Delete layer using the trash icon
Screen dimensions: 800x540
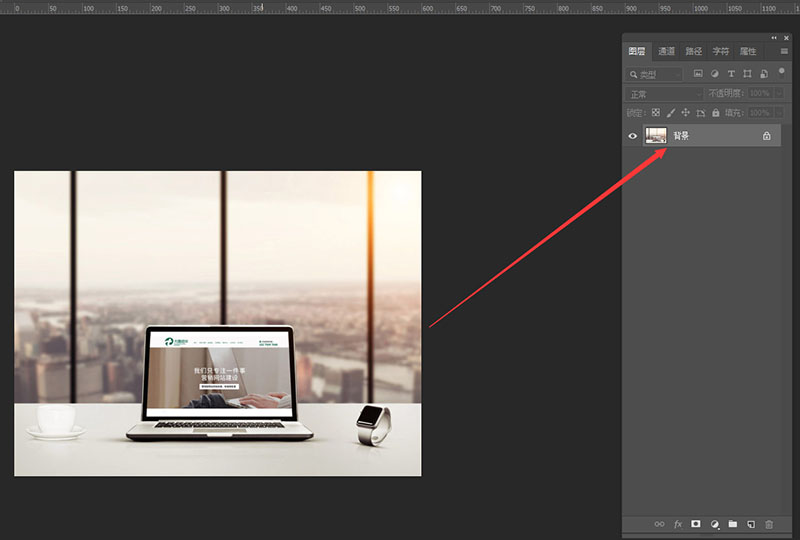(x=768, y=524)
